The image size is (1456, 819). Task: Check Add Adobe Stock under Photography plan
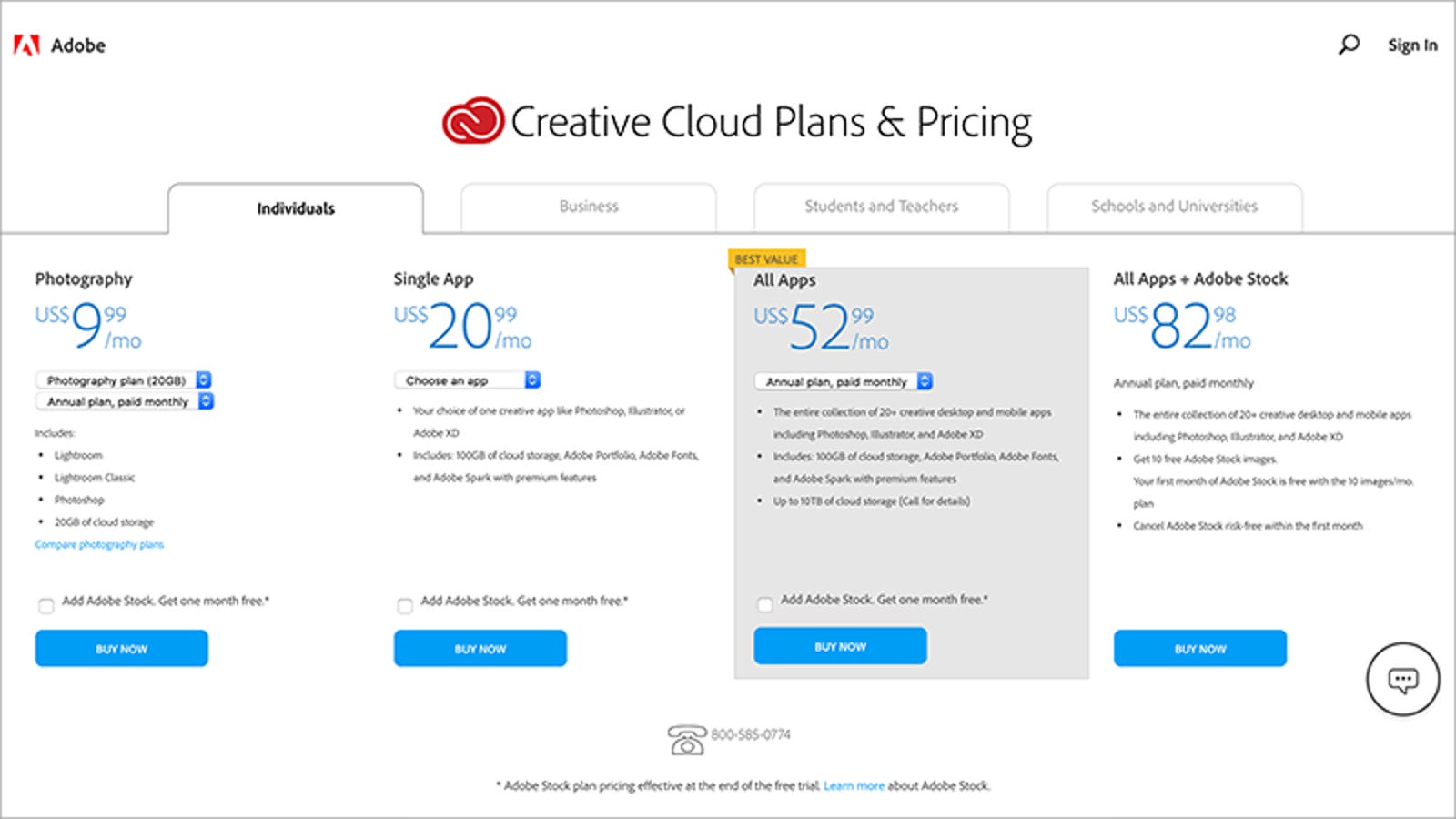point(46,606)
